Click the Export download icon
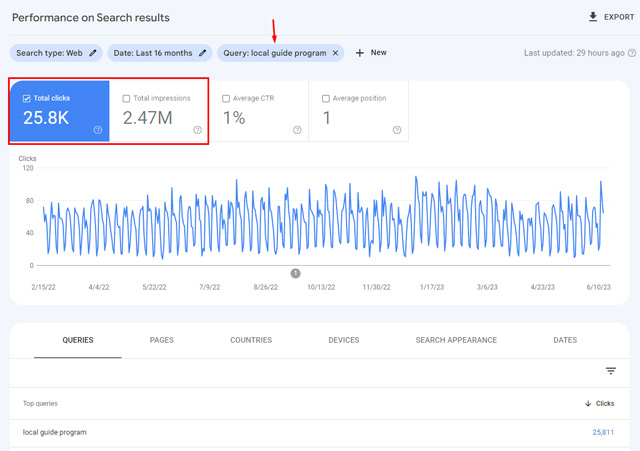This screenshot has width=640, height=451. (x=593, y=17)
